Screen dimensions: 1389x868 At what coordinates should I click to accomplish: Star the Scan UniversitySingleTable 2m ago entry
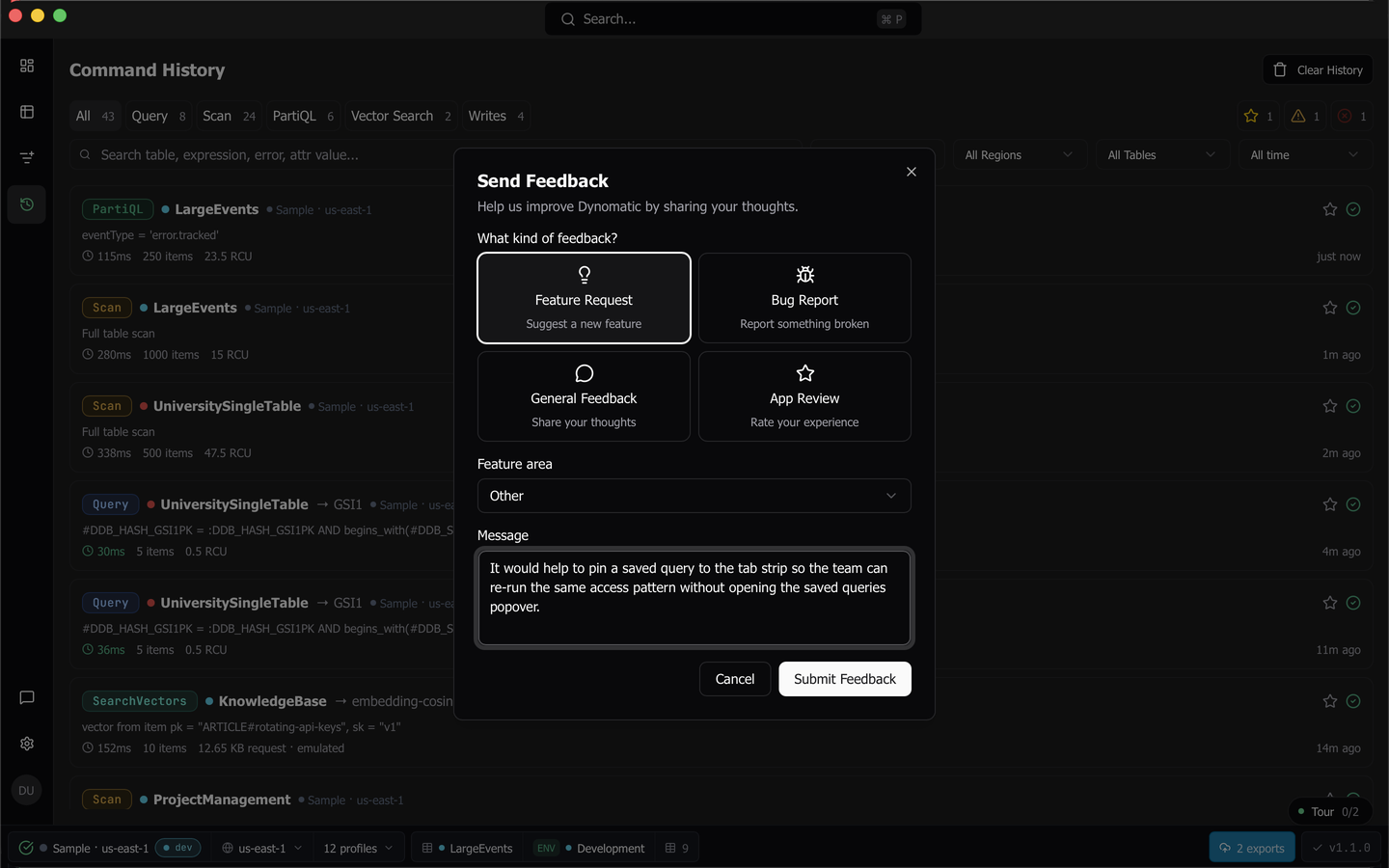1330,406
